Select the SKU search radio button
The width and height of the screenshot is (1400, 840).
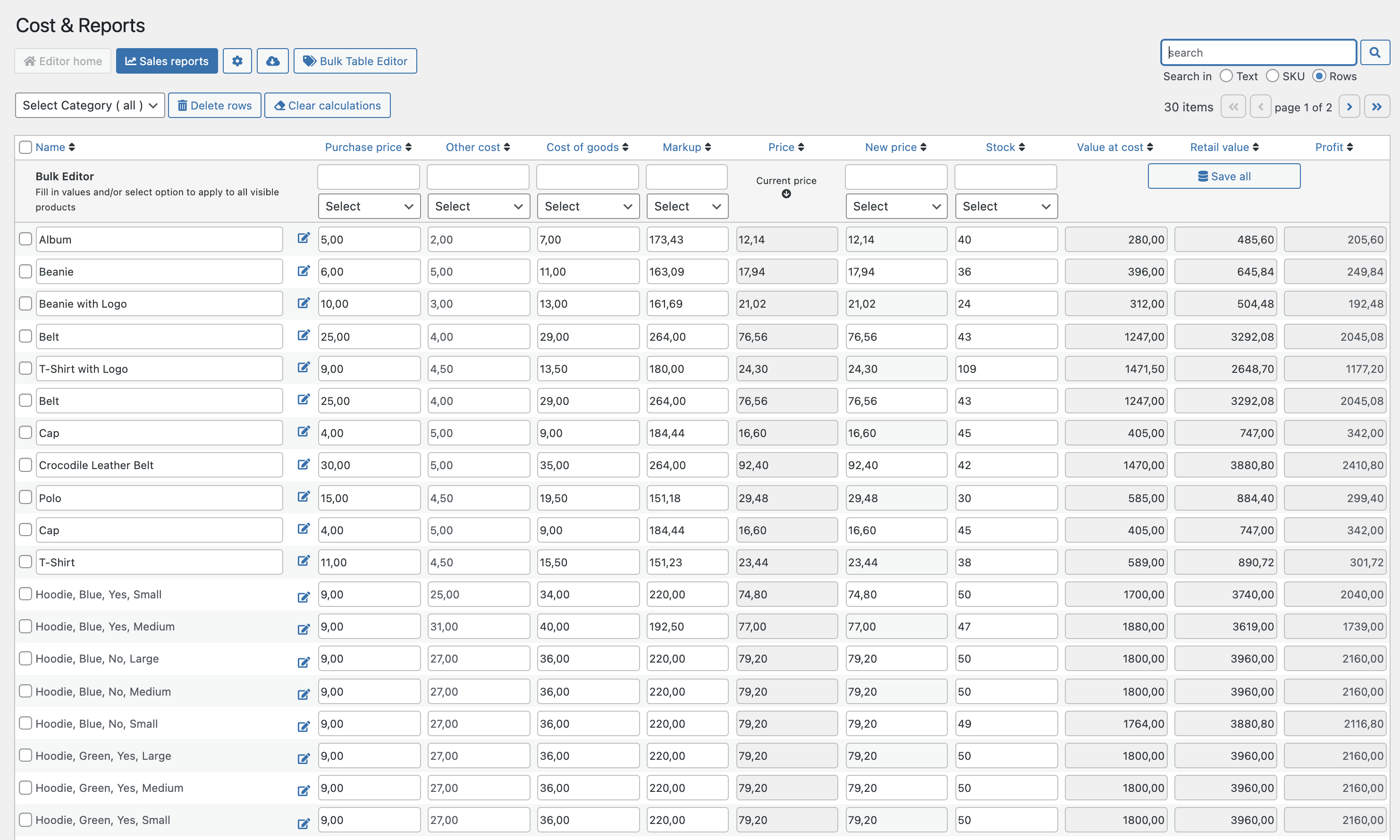pos(1273,76)
